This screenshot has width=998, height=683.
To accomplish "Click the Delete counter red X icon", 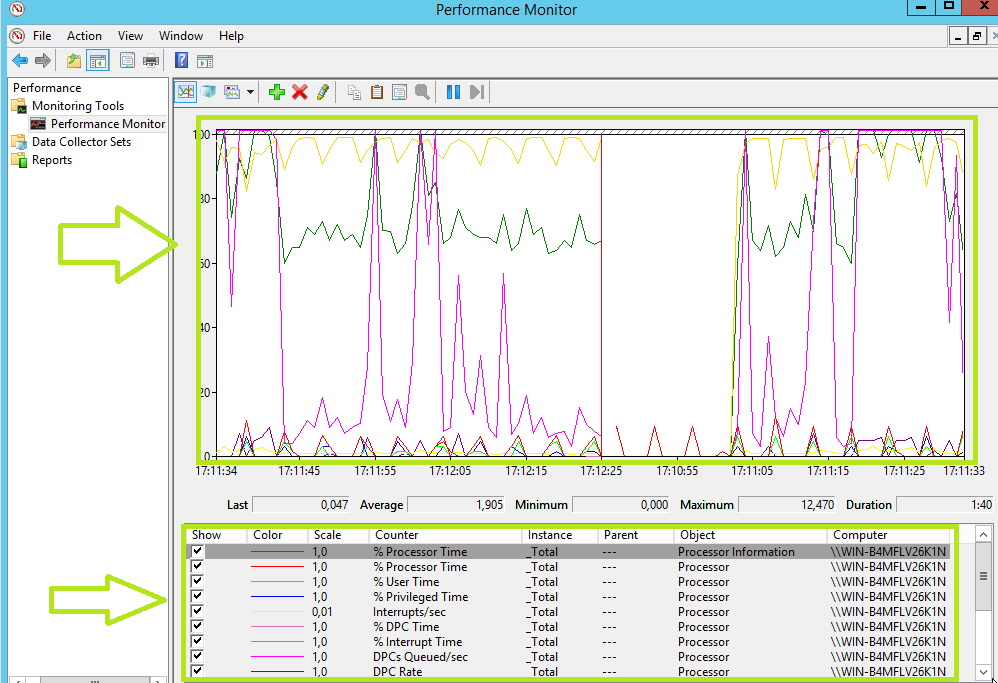I will 300,91.
